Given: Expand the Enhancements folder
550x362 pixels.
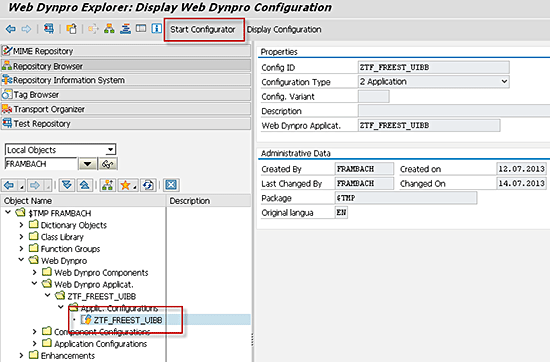Looking at the screenshot, I should click(21, 355).
